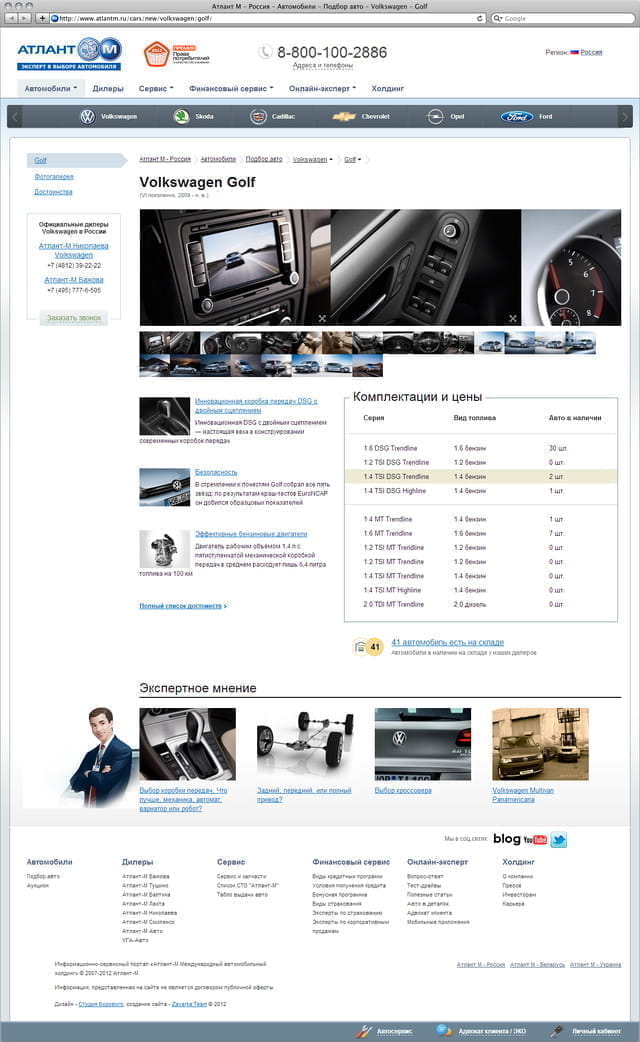The width and height of the screenshot is (640, 1042).
Task: Click the Volkswagen Multivan Panamericana thumbnail
Action: tap(540, 744)
